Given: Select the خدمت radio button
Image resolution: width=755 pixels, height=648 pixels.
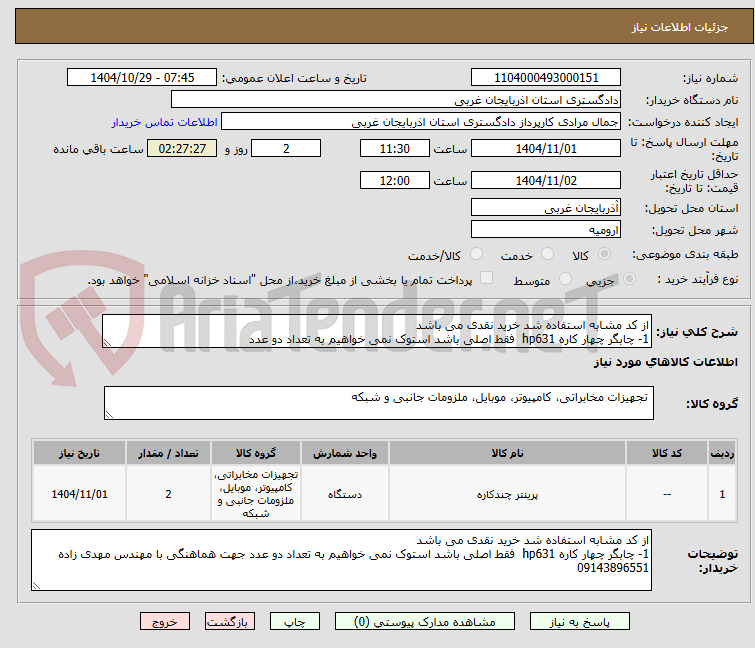Looking at the screenshot, I should coord(547,254).
